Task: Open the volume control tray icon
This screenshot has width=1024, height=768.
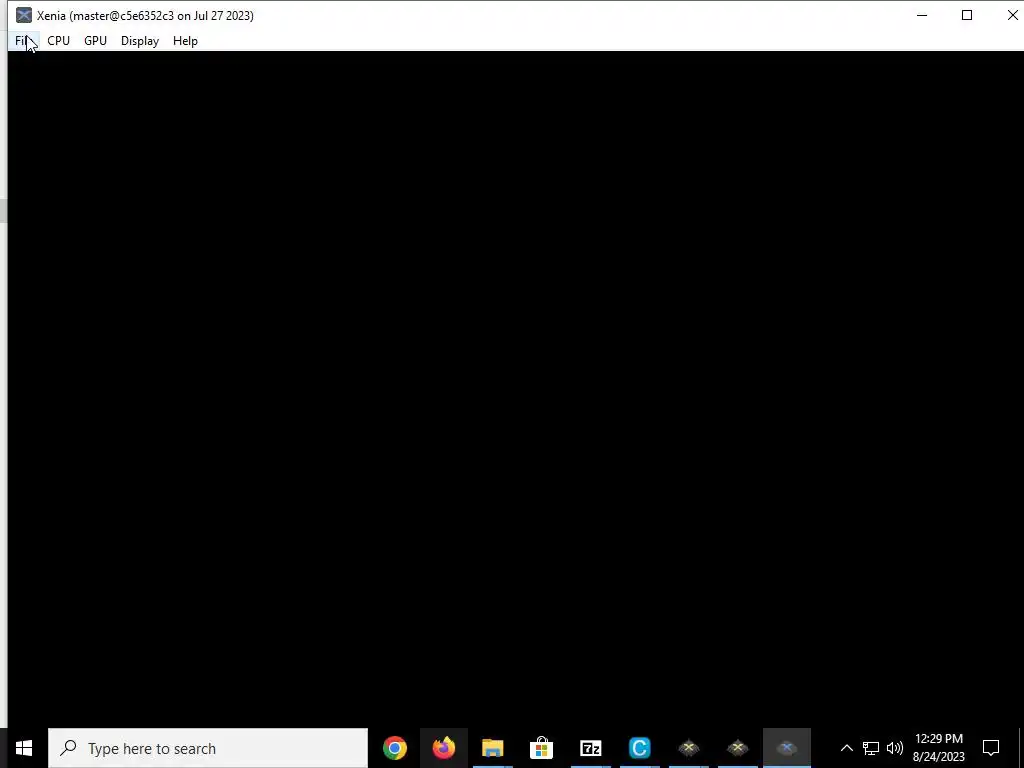Action: coord(895,748)
